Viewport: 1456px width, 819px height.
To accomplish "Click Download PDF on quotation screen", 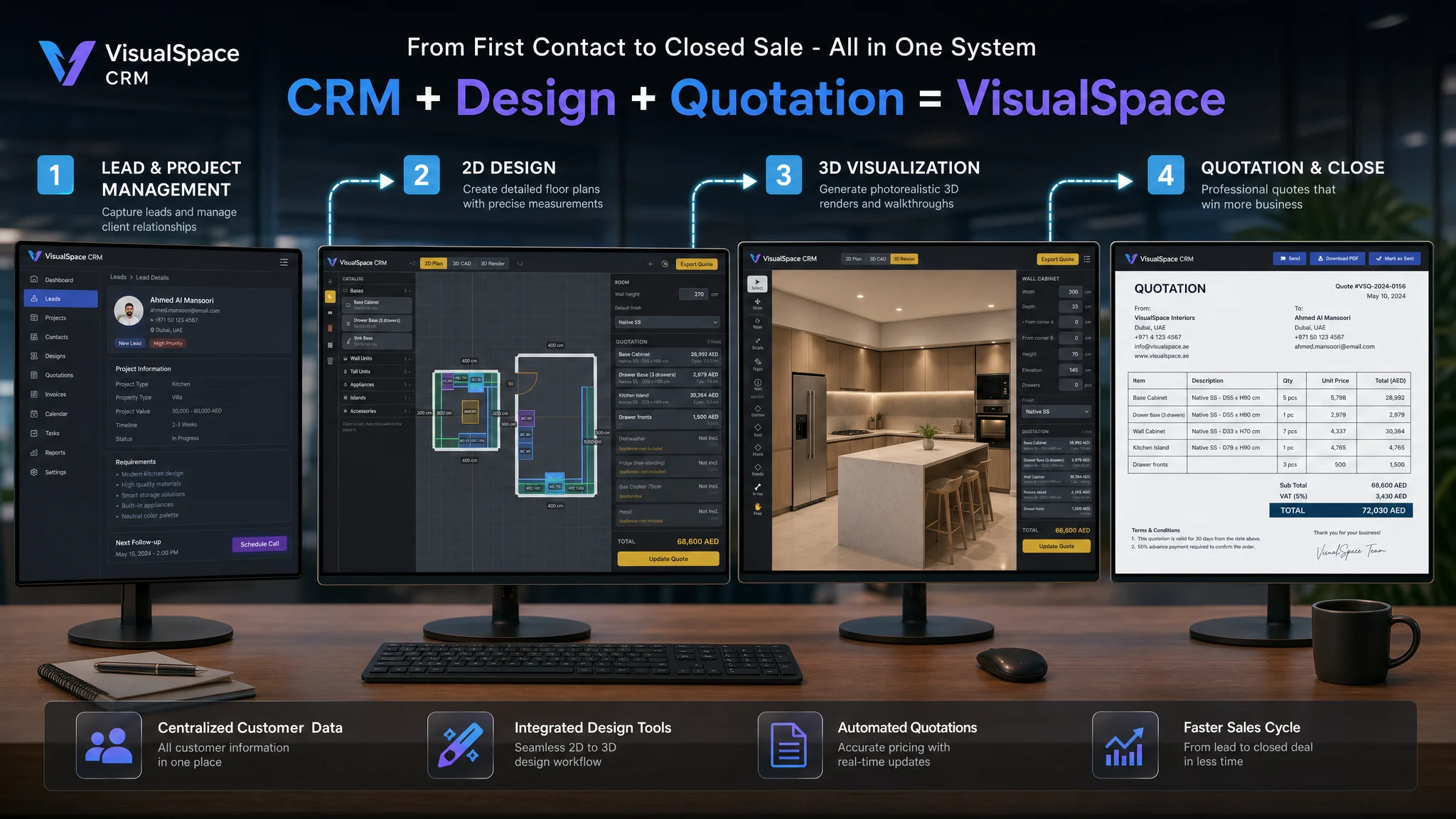I will click(1337, 259).
